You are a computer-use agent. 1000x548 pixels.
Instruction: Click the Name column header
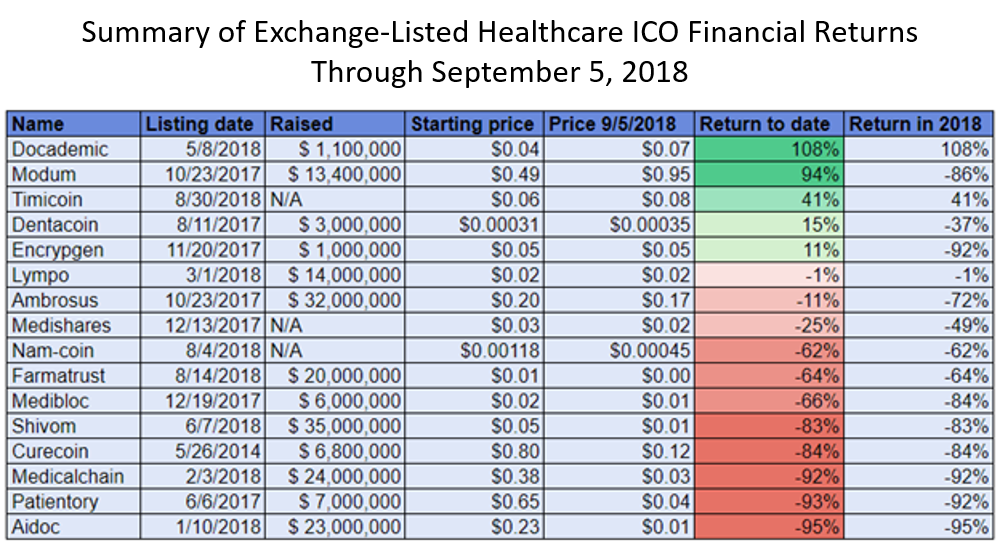(74, 124)
